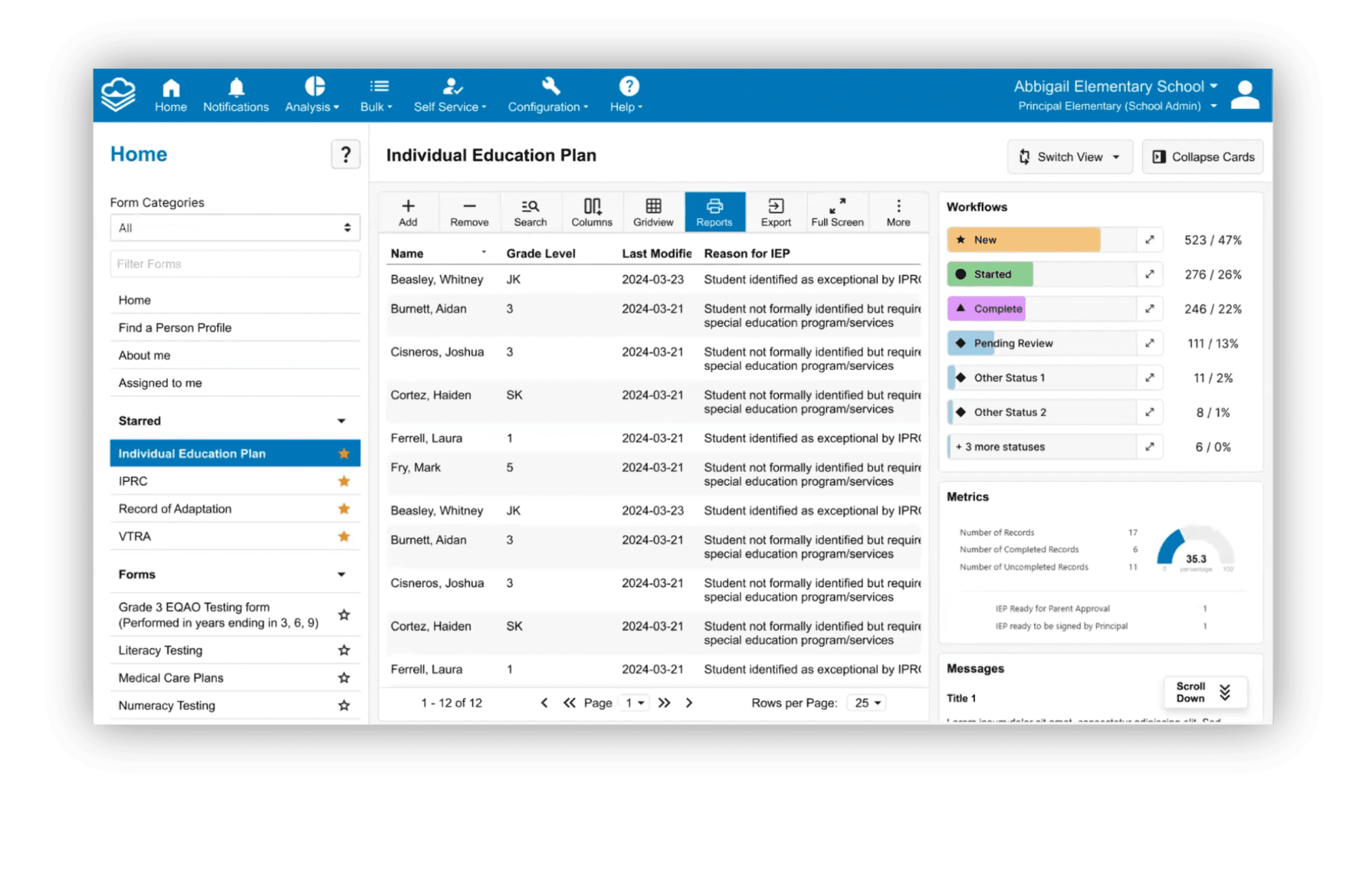1358x896 pixels.
Task: Expand the Other Status 1 workflow
Action: [x=1150, y=377]
